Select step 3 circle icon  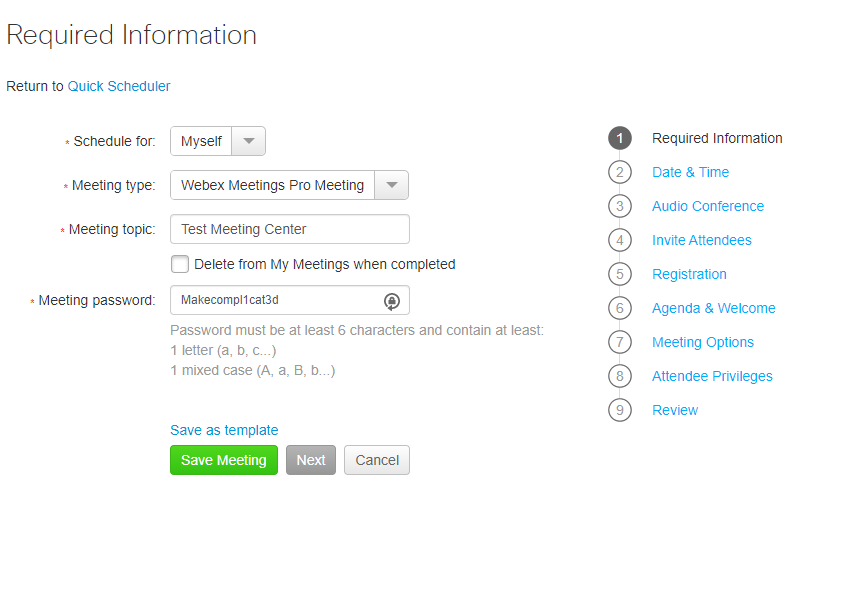(620, 206)
